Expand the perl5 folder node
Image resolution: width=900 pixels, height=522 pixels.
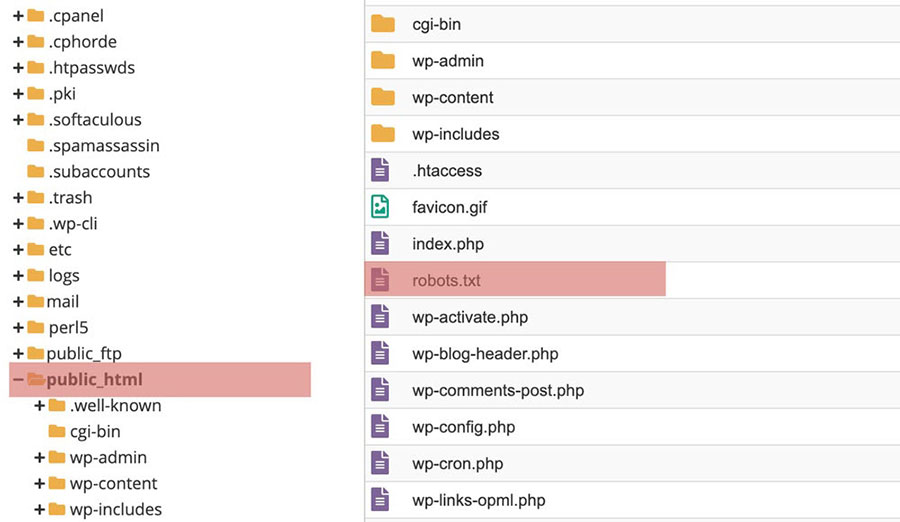[x=18, y=327]
